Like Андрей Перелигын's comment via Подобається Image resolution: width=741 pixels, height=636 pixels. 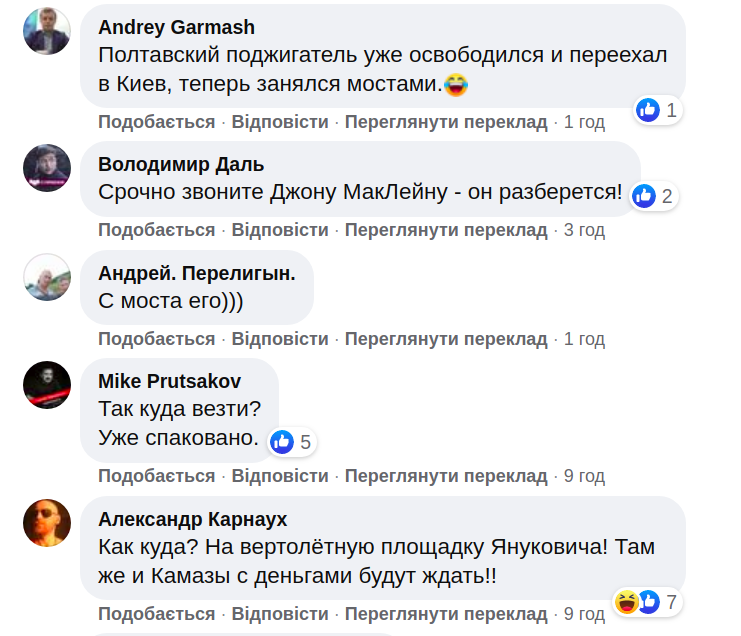click(156, 339)
